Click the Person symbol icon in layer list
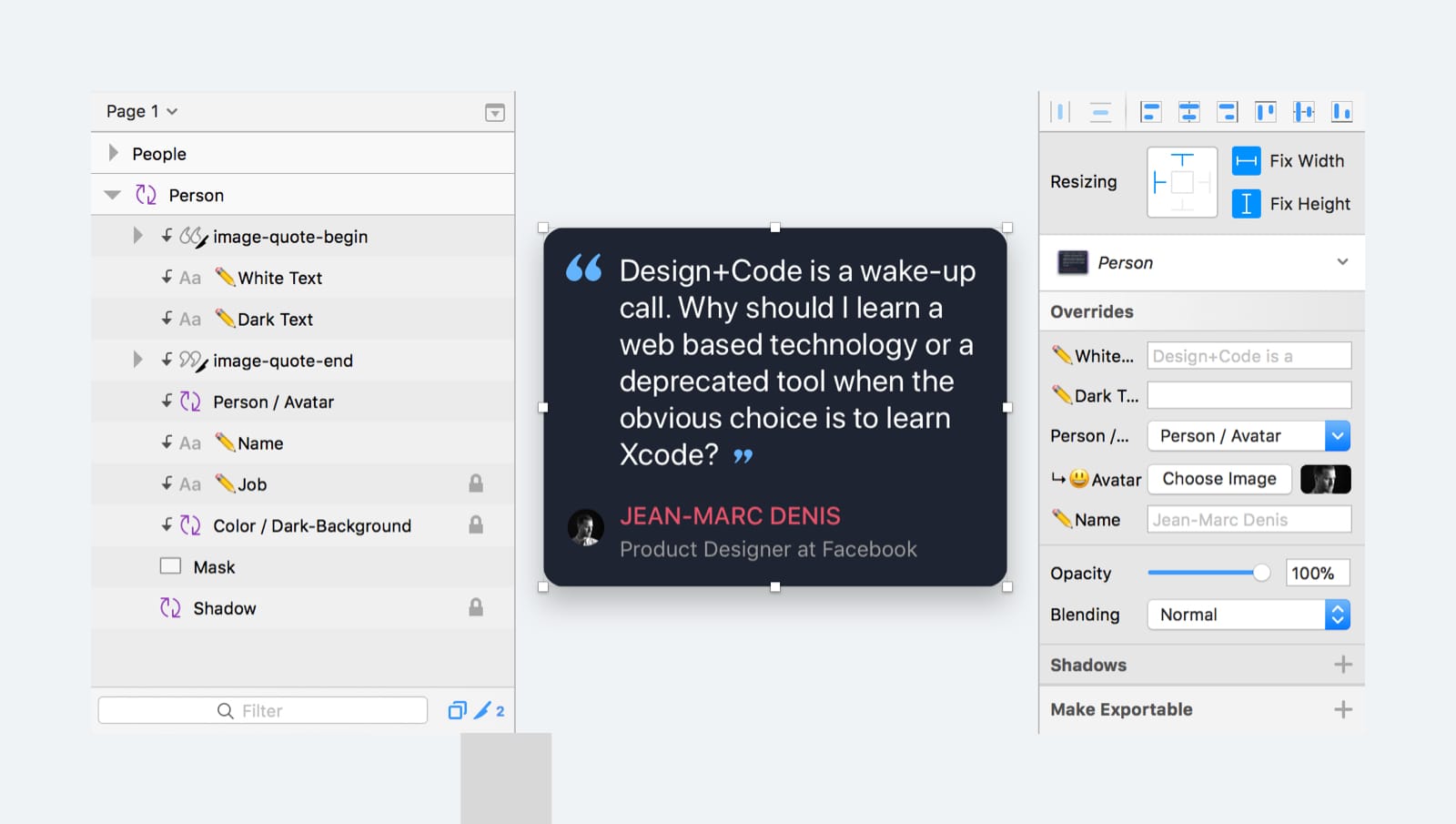Image resolution: width=1456 pixels, height=824 pixels. coord(146,195)
